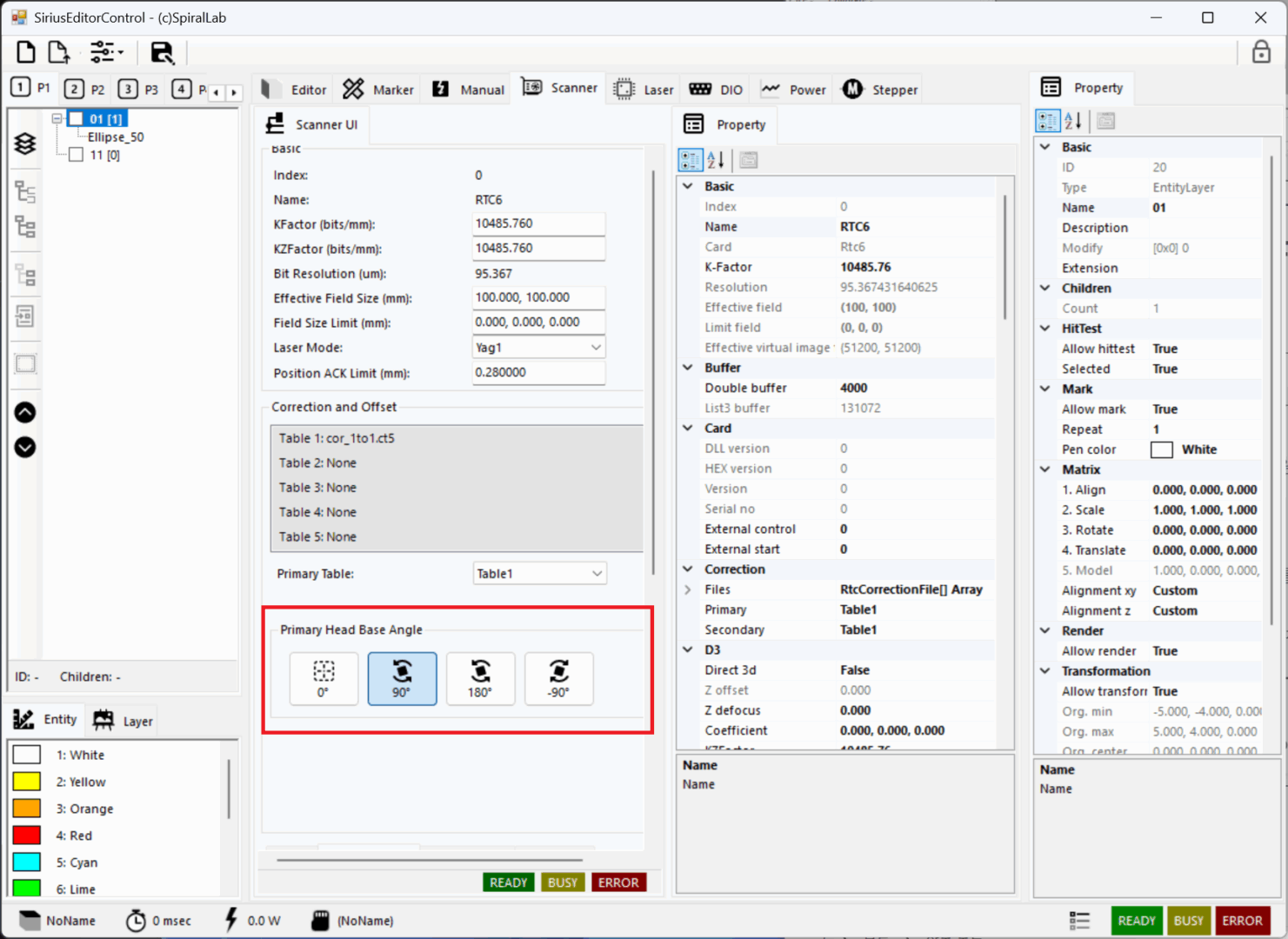1288x939 pixels.
Task: Toggle checkbox for layer 11 [0]
Action: (76, 155)
